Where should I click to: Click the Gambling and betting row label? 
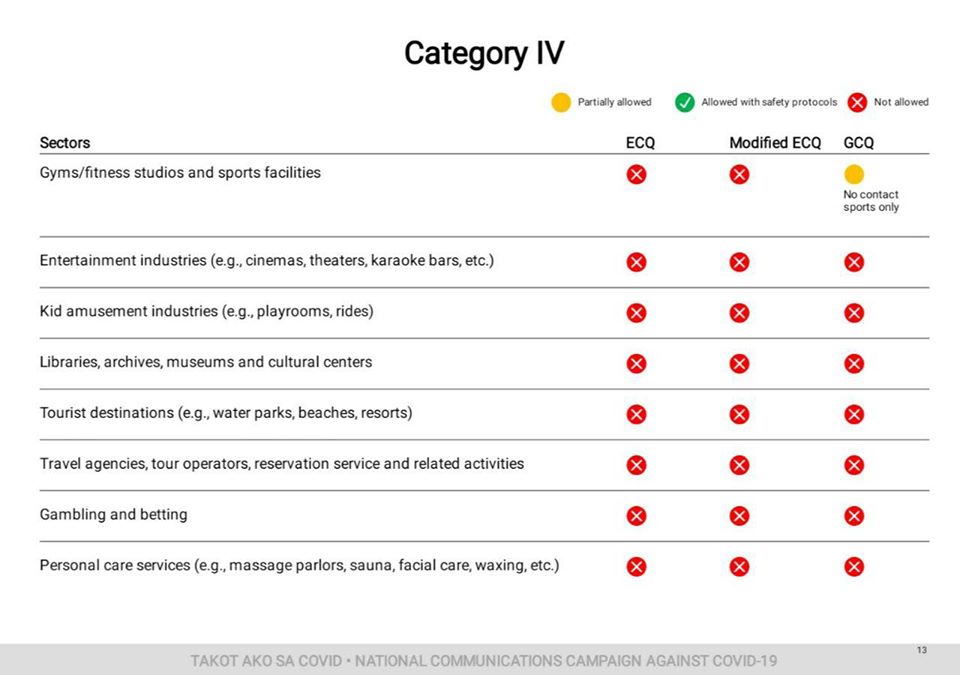(113, 515)
